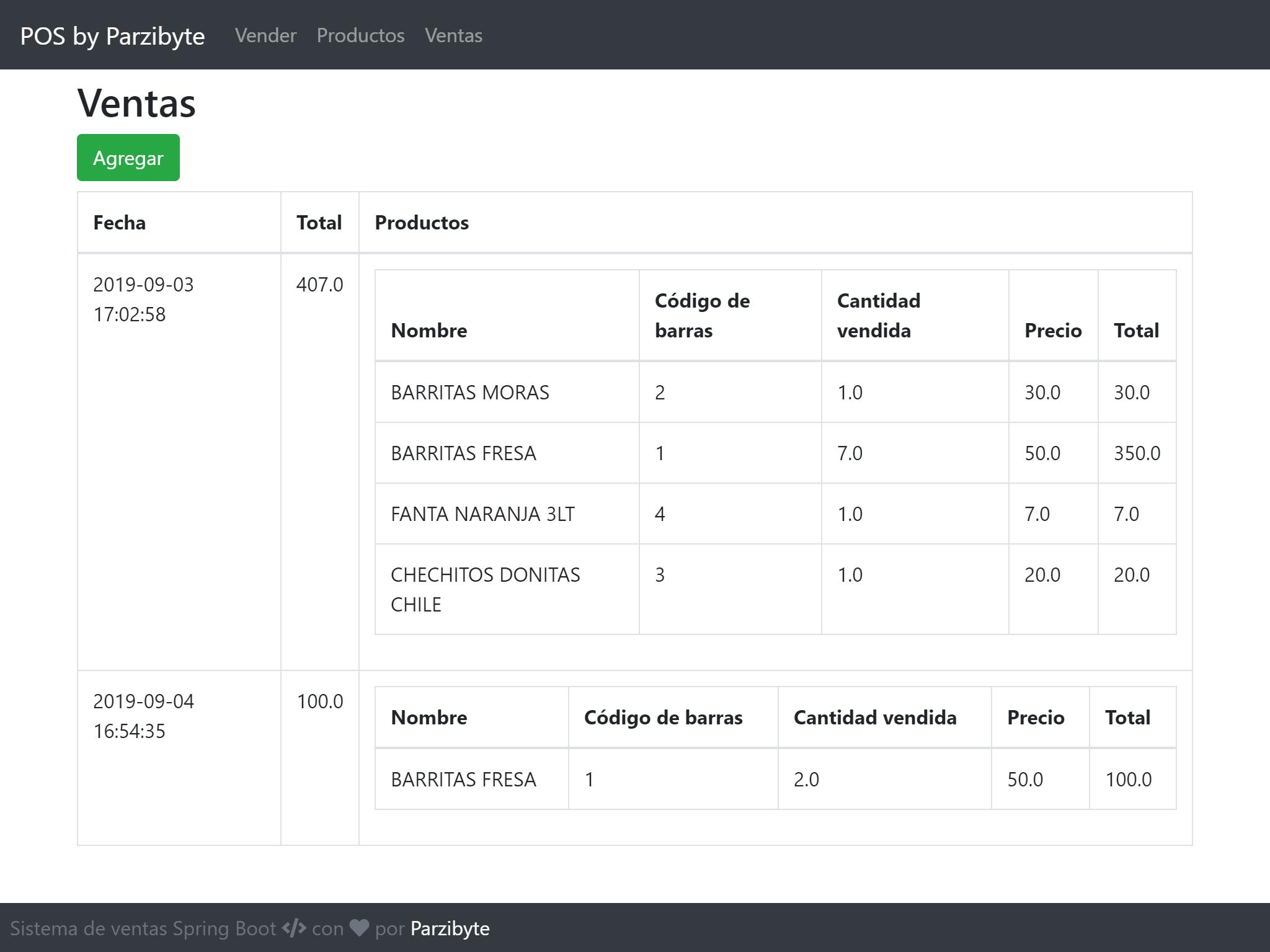Click BARRITAS FRESA in the 407.0 sale
The image size is (1270, 952).
[x=463, y=453]
